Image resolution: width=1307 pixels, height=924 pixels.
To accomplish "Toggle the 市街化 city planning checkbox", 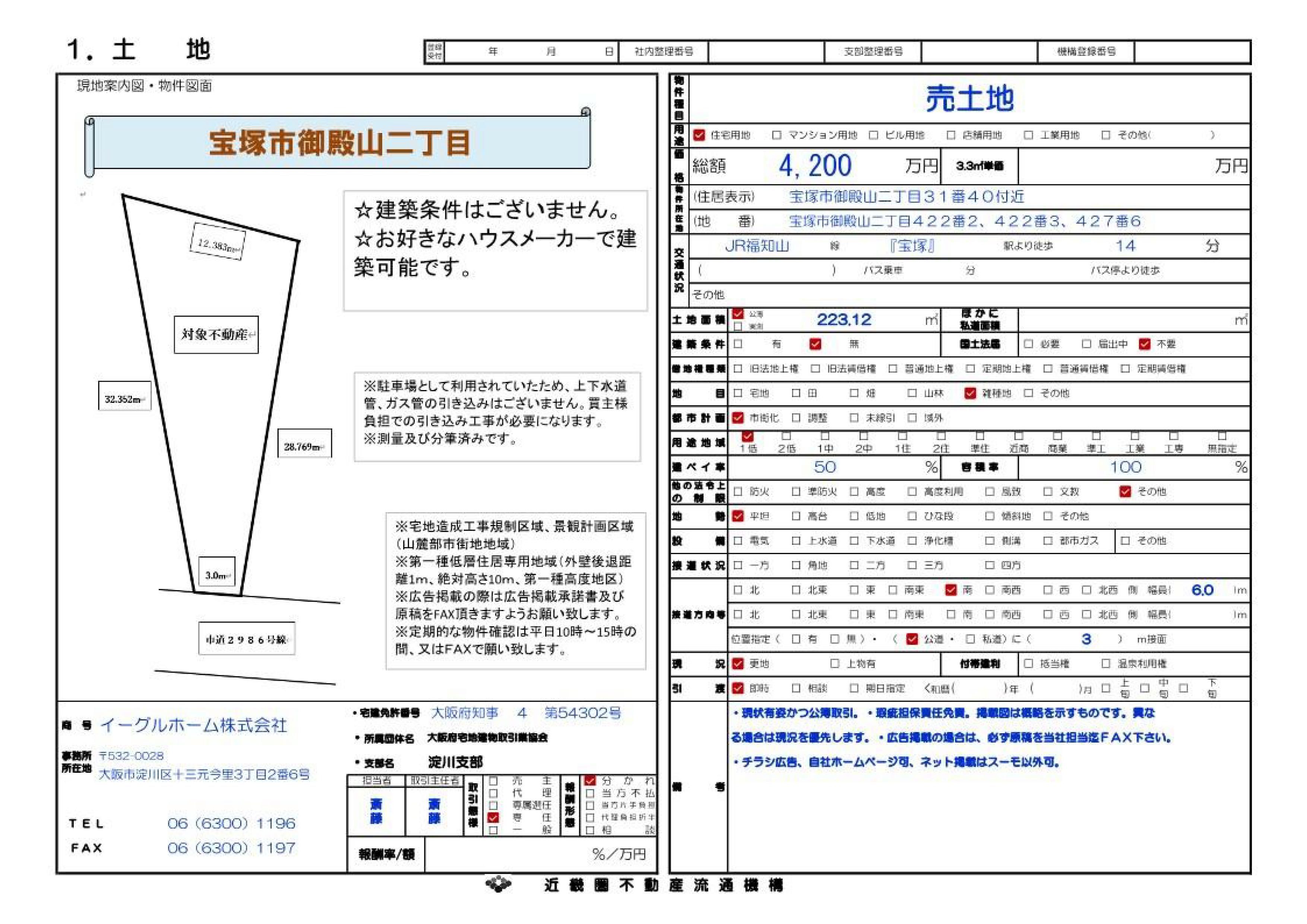I will click(738, 417).
